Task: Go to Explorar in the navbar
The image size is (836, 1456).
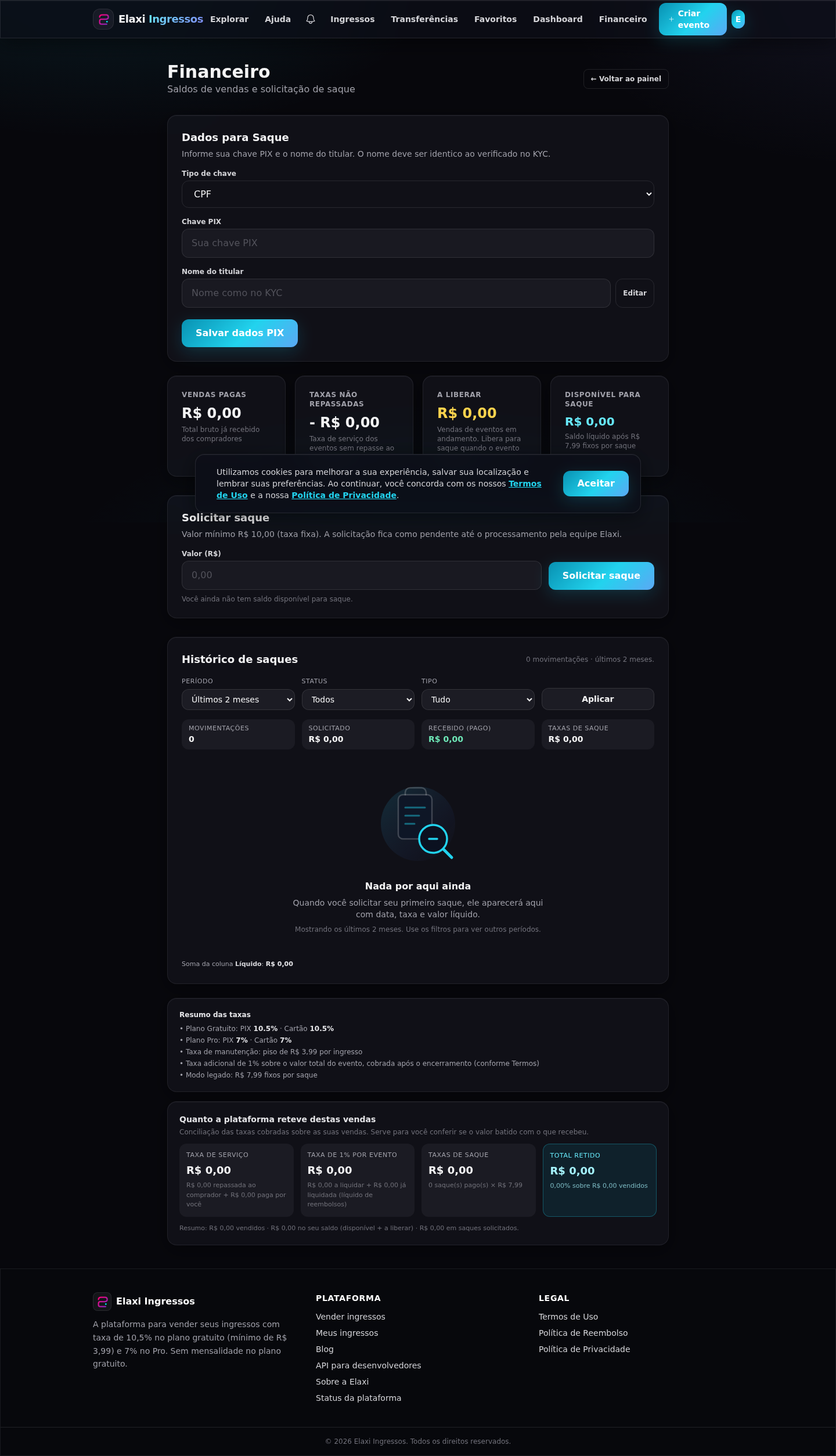Action: [x=229, y=19]
